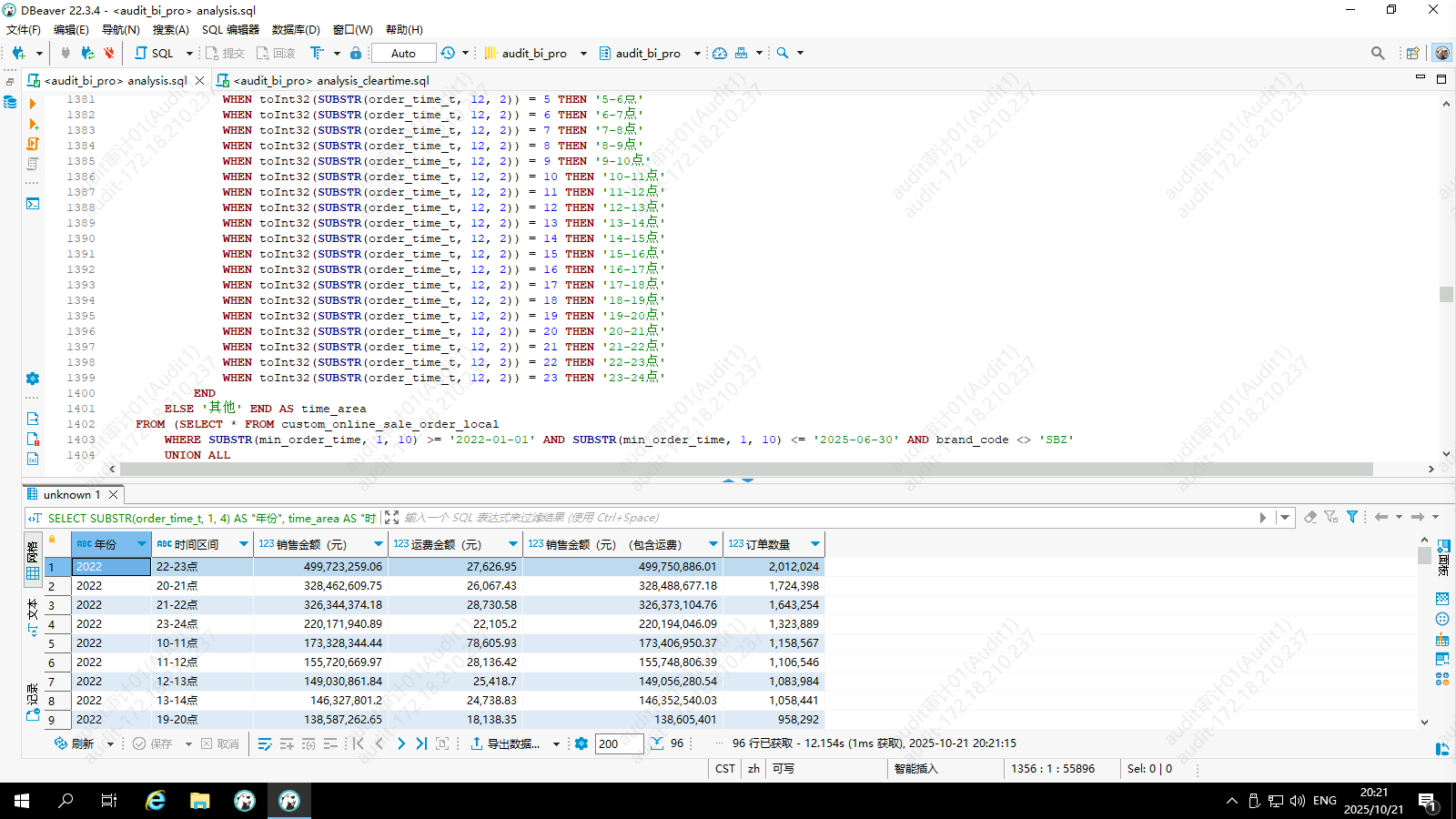The width and height of the screenshot is (1456, 819).
Task: Open the active database audit_bi_pro dropdown
Action: click(x=647, y=53)
